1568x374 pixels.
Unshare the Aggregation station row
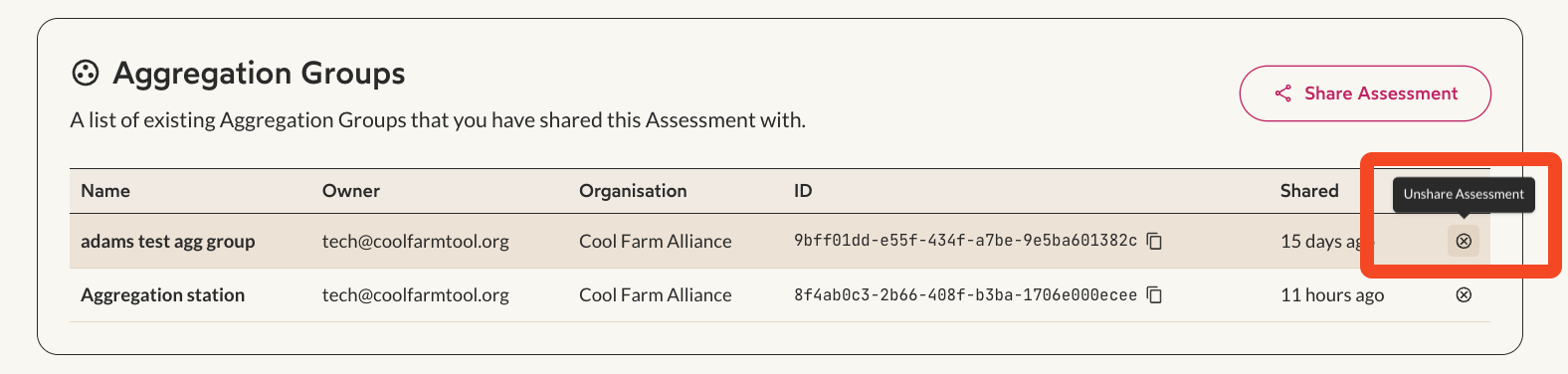(1463, 294)
